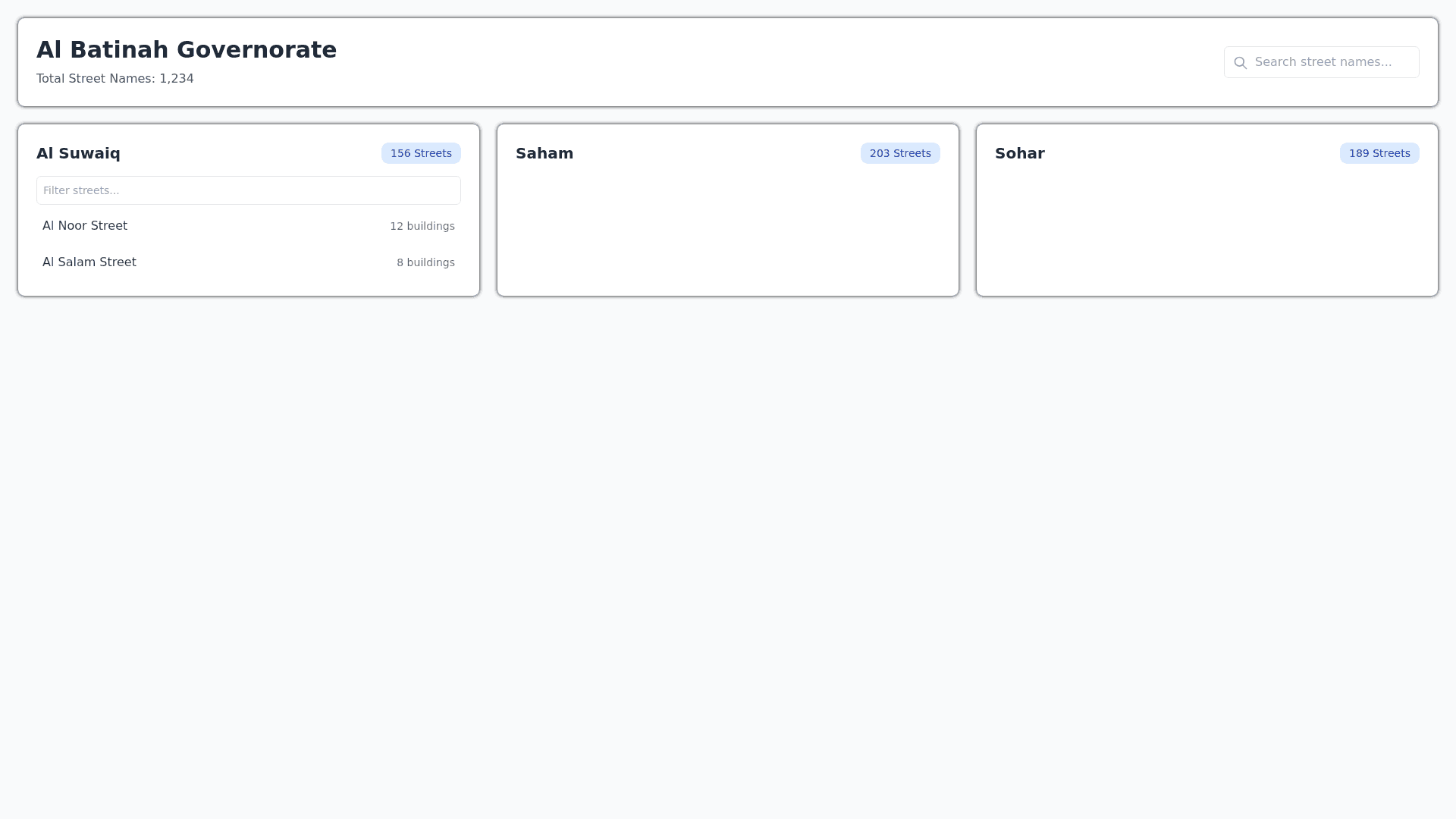Click the search magnifier icon
The image size is (1456, 819).
click(1240, 63)
